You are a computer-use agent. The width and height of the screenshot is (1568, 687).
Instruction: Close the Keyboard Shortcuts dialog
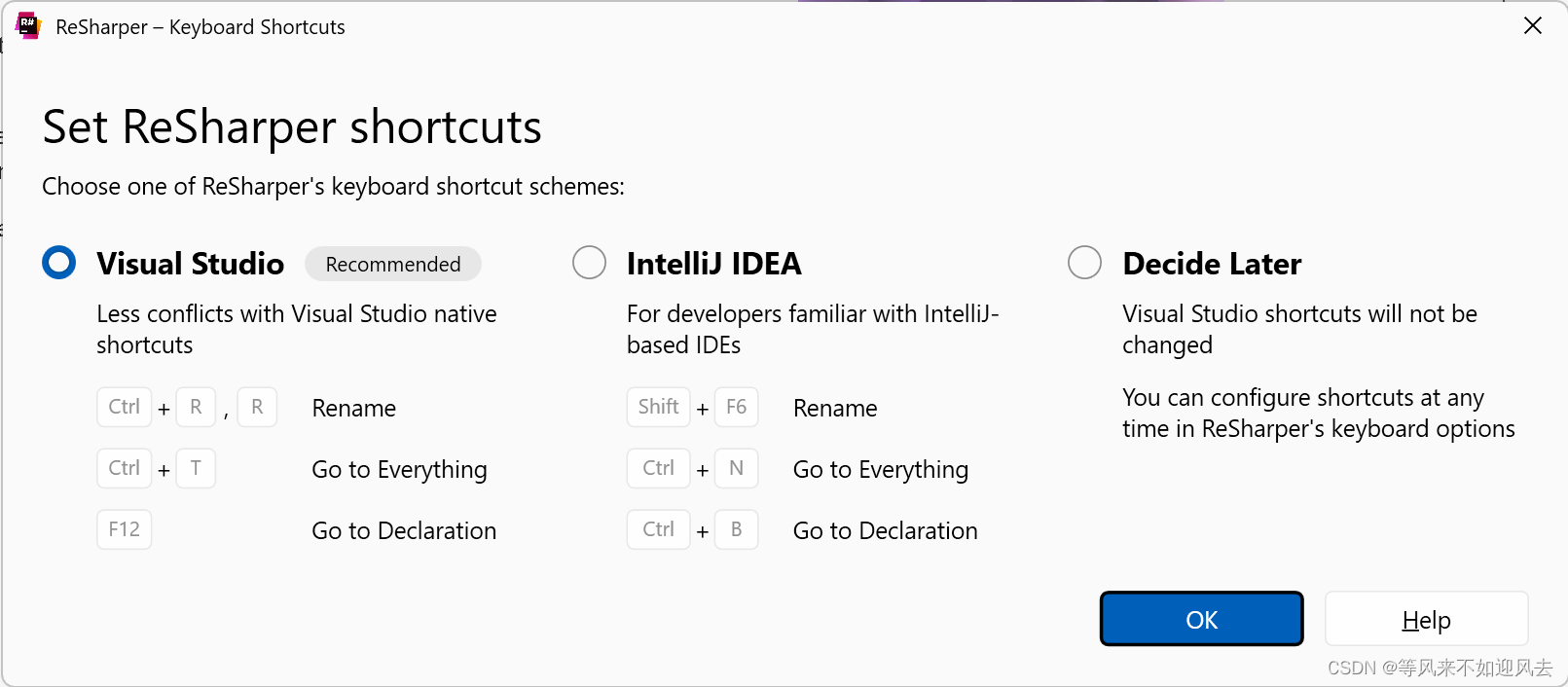[1533, 26]
